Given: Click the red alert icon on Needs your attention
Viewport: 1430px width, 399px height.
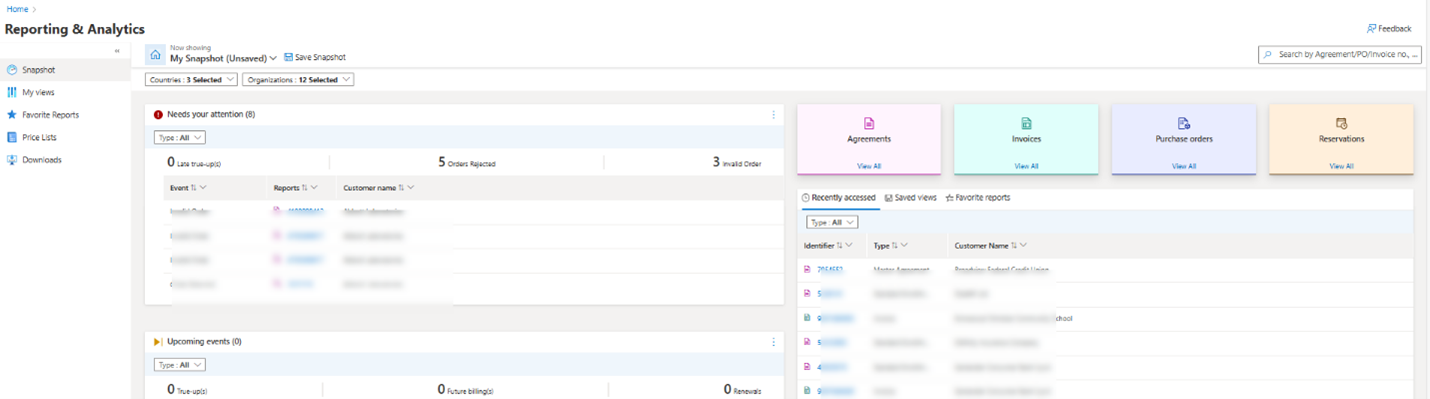Looking at the screenshot, I should point(158,115).
